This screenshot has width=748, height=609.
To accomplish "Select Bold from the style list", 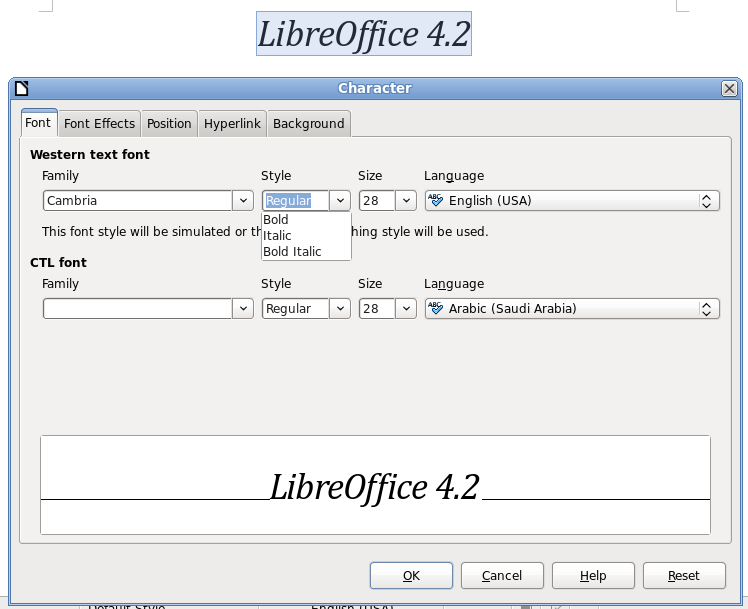I will (276, 220).
